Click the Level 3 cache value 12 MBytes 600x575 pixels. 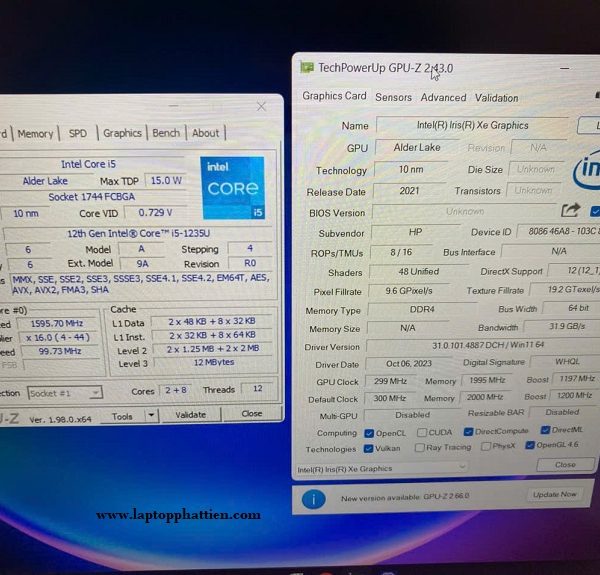214,362
